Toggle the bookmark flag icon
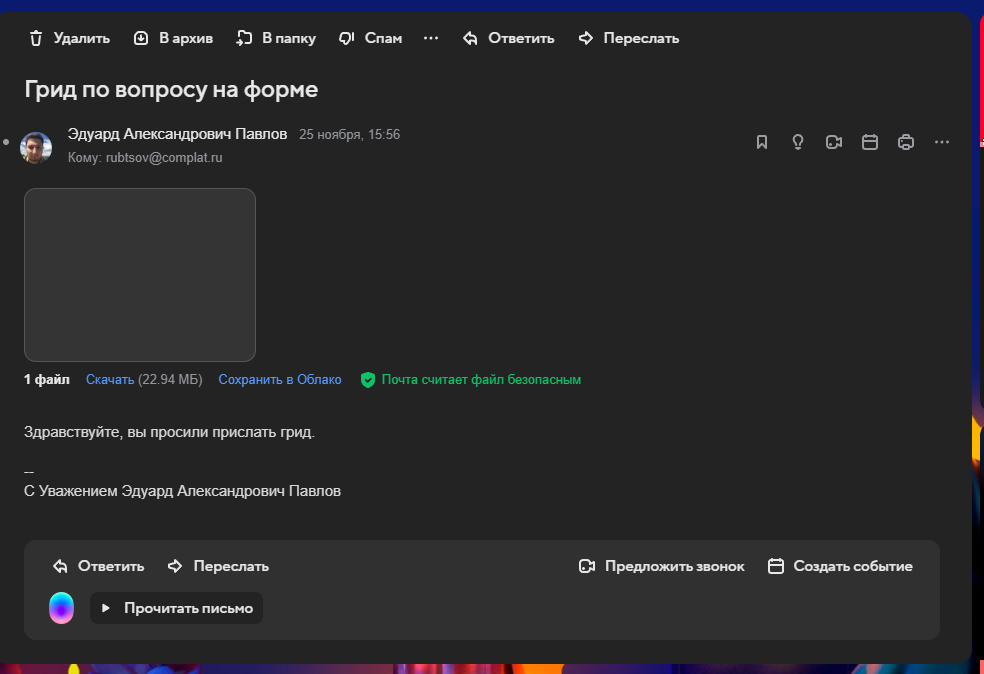The height and width of the screenshot is (674, 984). [x=762, y=142]
